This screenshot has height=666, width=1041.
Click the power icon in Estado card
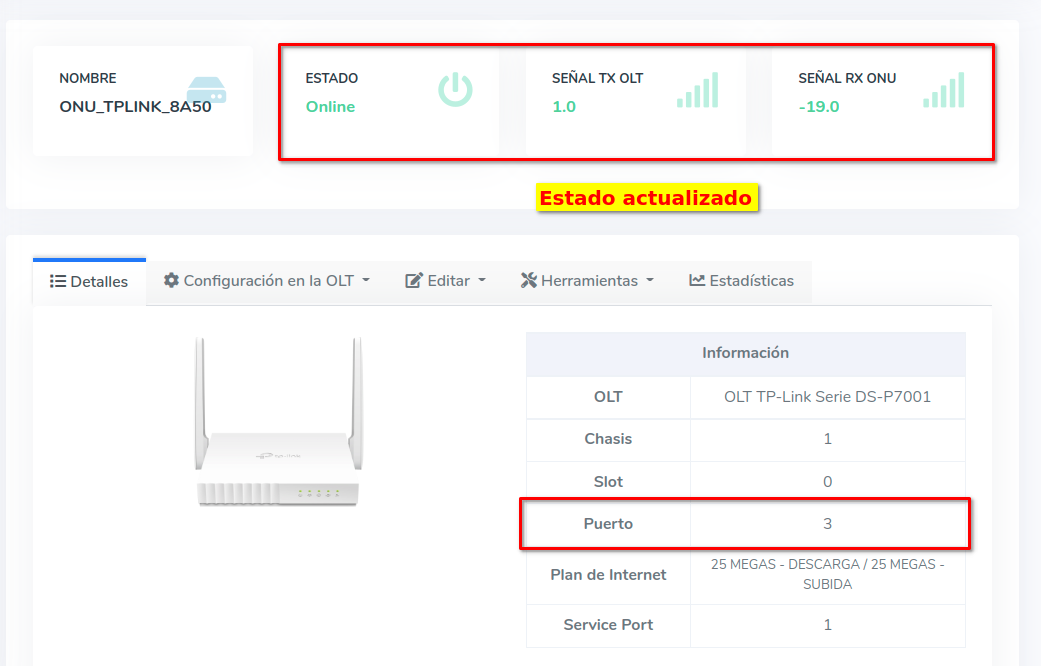tap(455, 90)
